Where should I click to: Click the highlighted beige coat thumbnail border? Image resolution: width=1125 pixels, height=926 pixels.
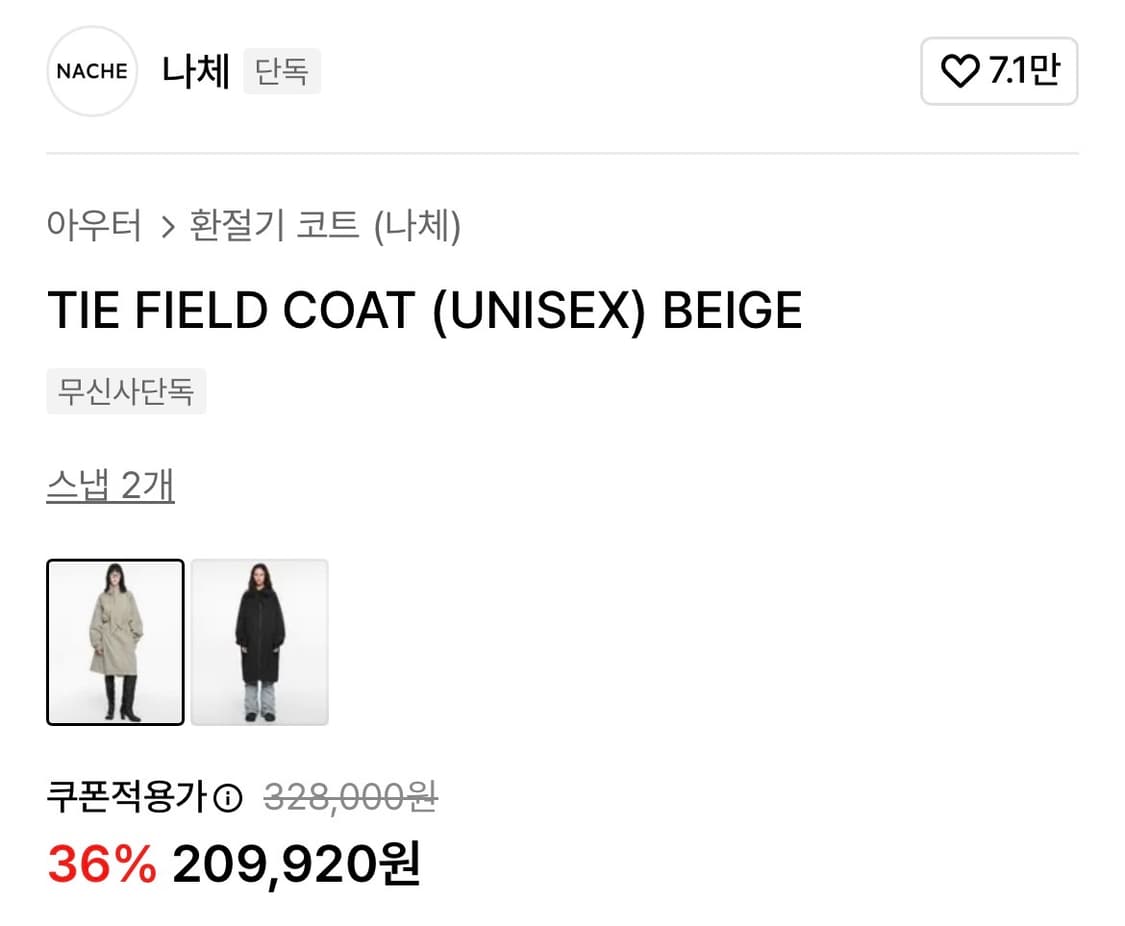point(115,641)
